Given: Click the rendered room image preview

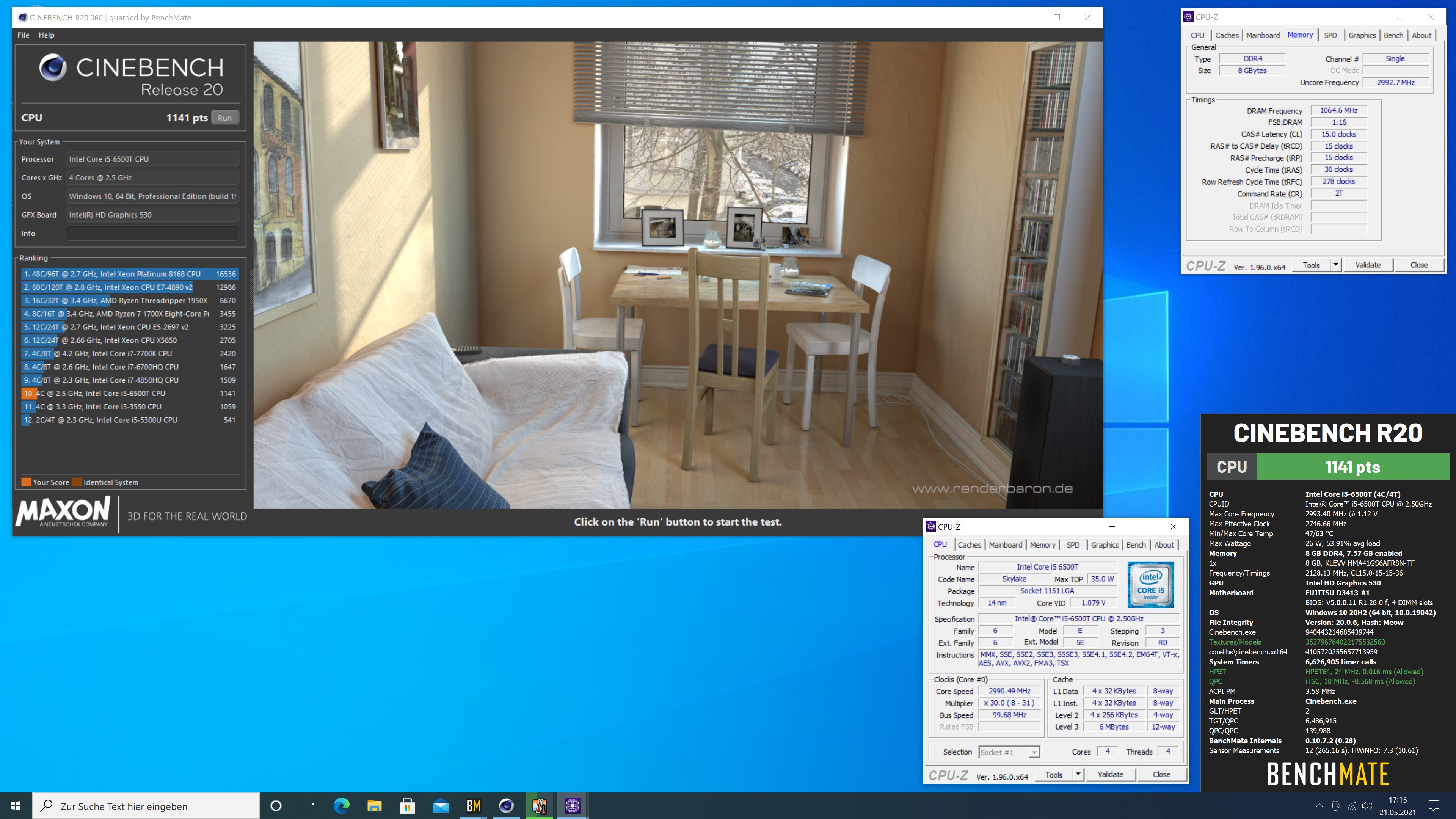Looking at the screenshot, I should click(x=678, y=275).
